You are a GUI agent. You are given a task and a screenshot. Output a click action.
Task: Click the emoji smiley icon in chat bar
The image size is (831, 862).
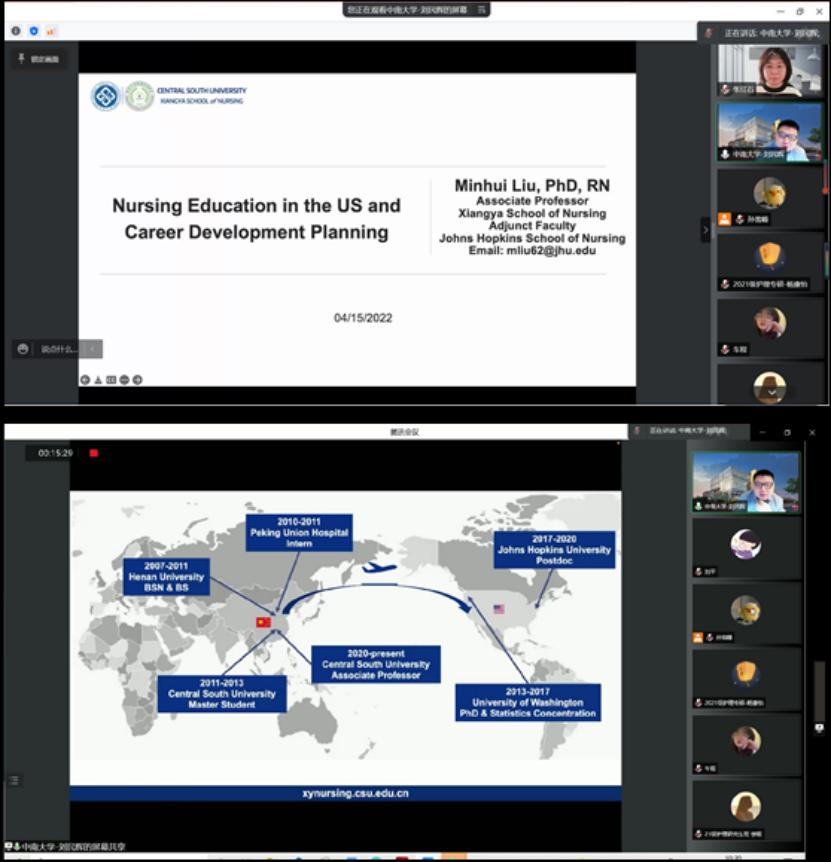23,349
